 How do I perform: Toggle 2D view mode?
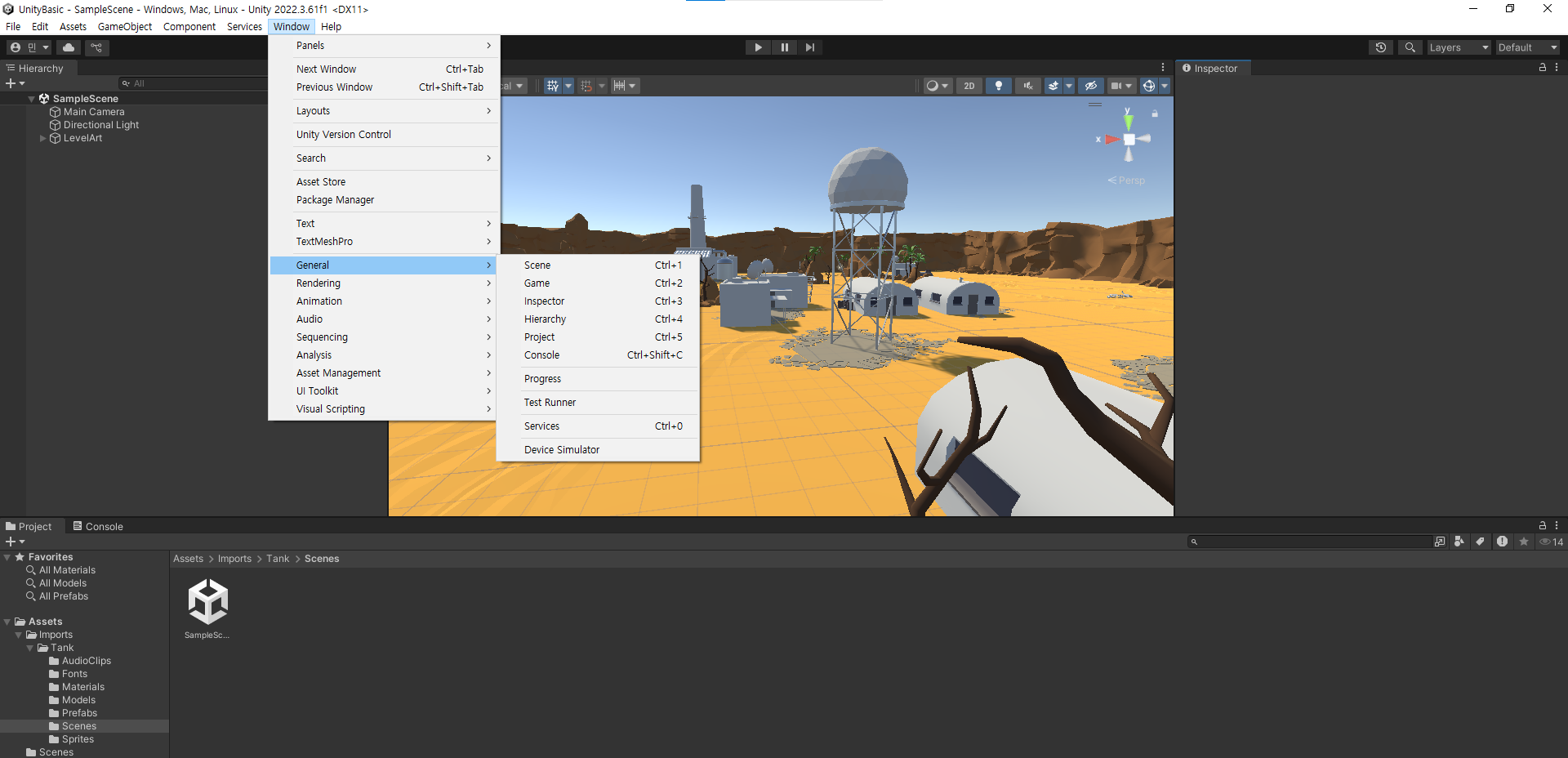coord(969,86)
